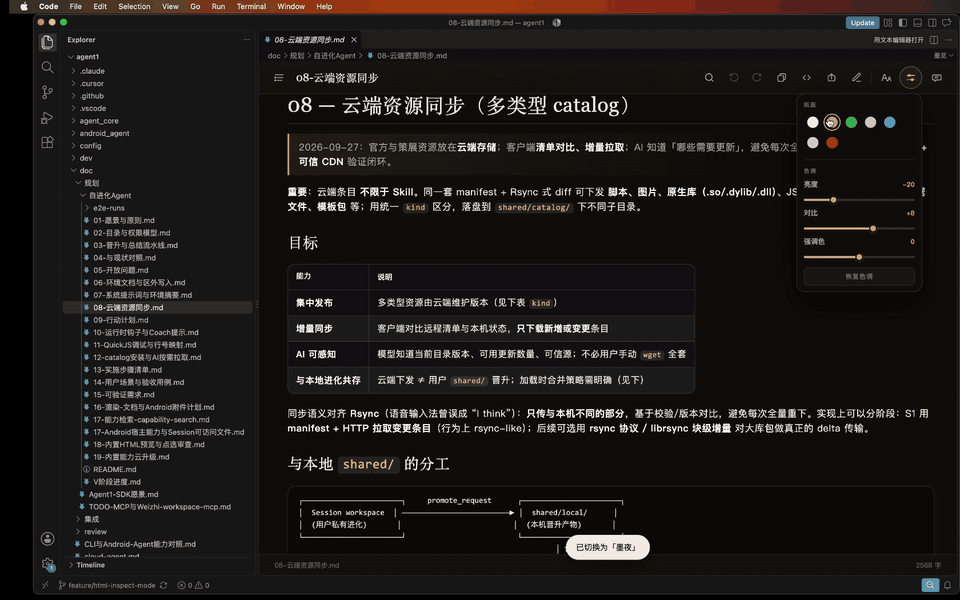Toggle the bottom panel layout button
The height and width of the screenshot is (600, 960).
click(917, 23)
